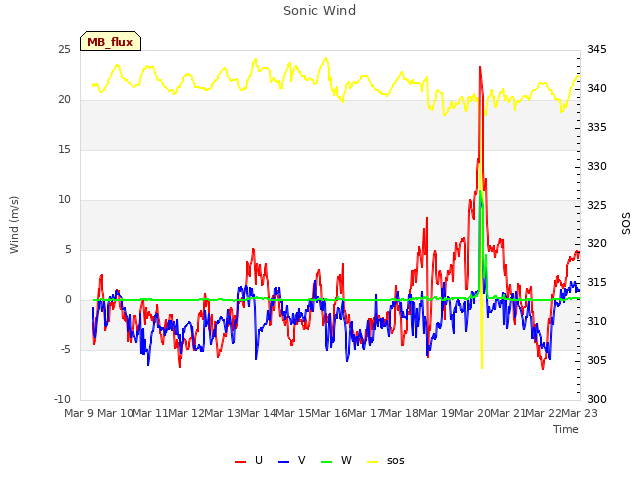Toggle the sos series legend entry
The width and height of the screenshot is (640, 480).
pos(386,461)
